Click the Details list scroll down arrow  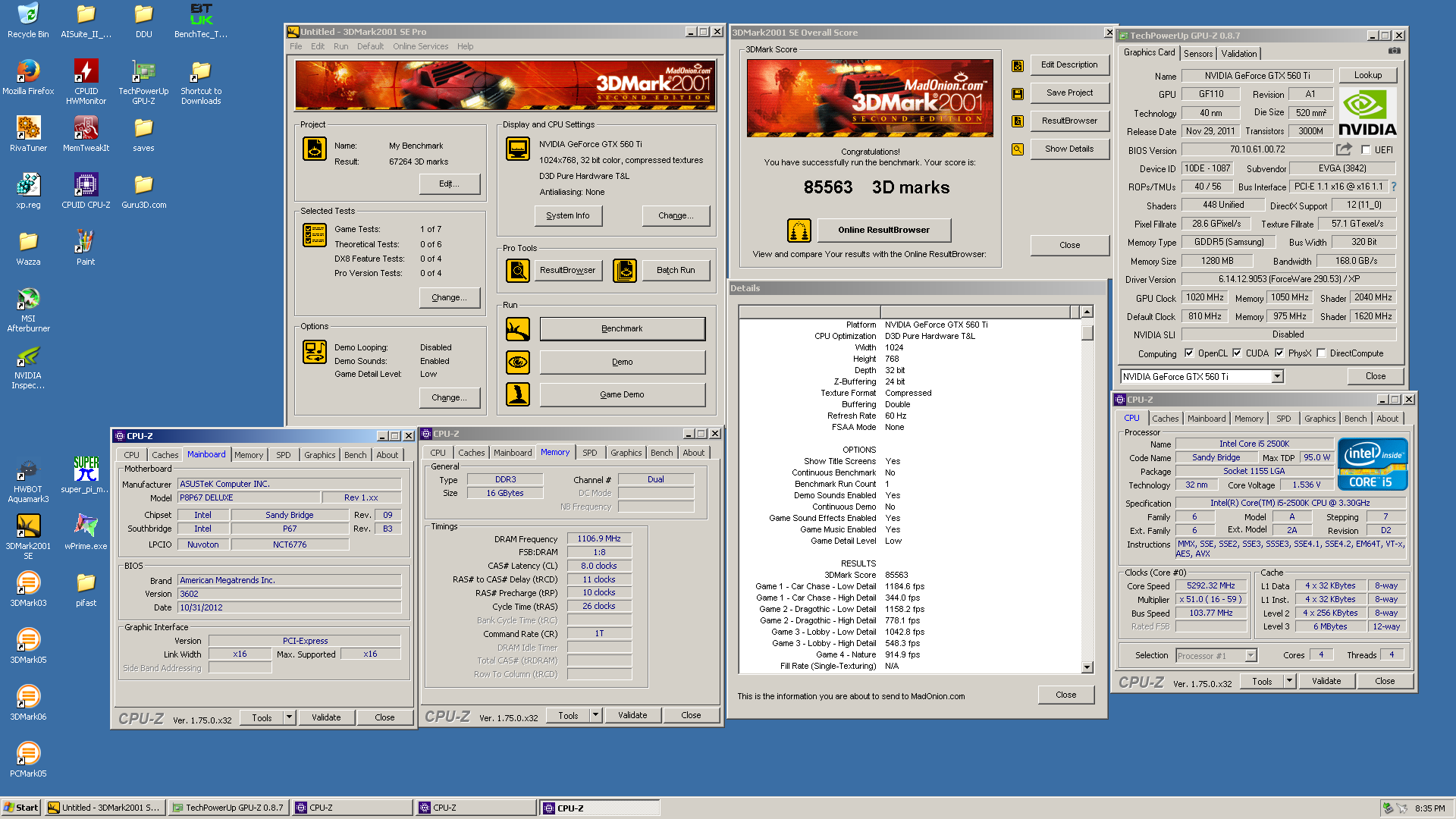pos(1087,667)
